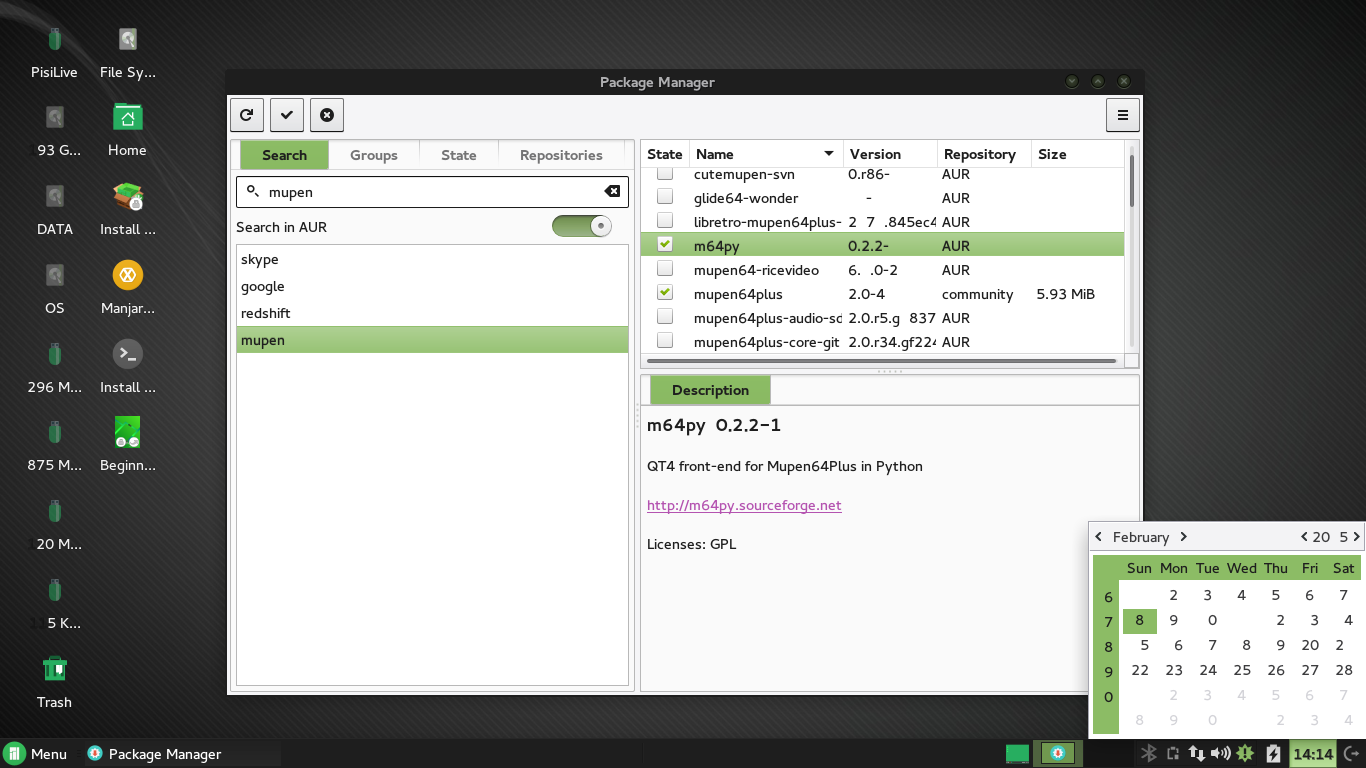This screenshot has height=768, width=1366.
Task: Select the 296 M volume desktop icon
Action: [x=54, y=367]
